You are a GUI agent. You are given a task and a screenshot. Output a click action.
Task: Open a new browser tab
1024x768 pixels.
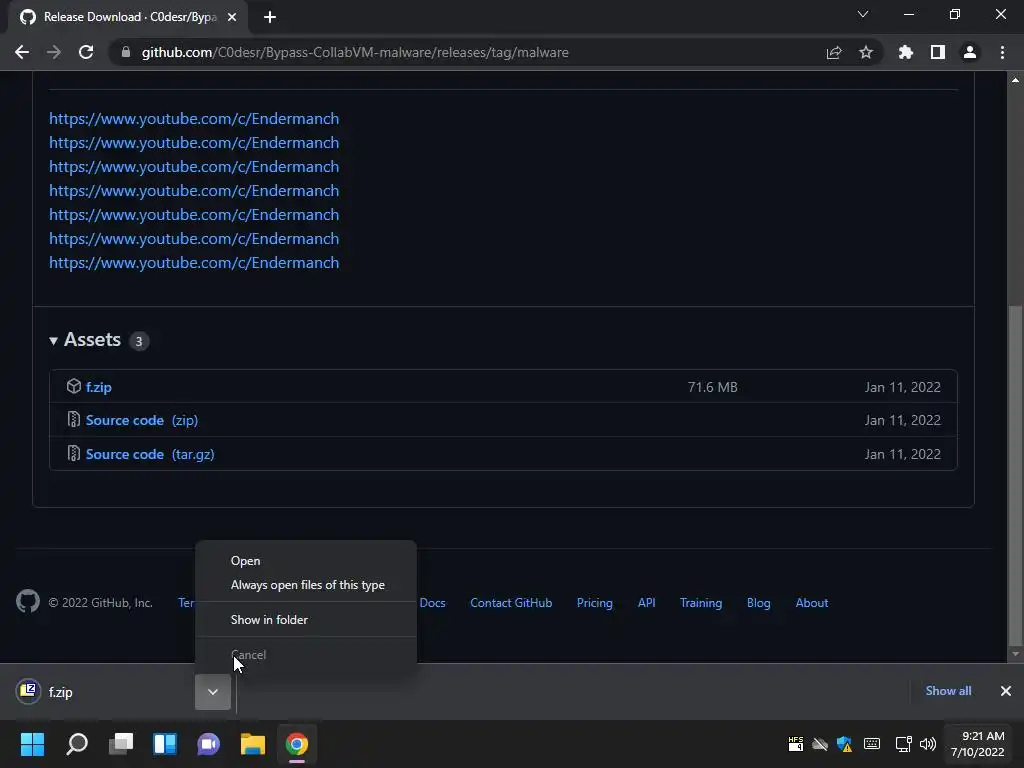[x=270, y=17]
